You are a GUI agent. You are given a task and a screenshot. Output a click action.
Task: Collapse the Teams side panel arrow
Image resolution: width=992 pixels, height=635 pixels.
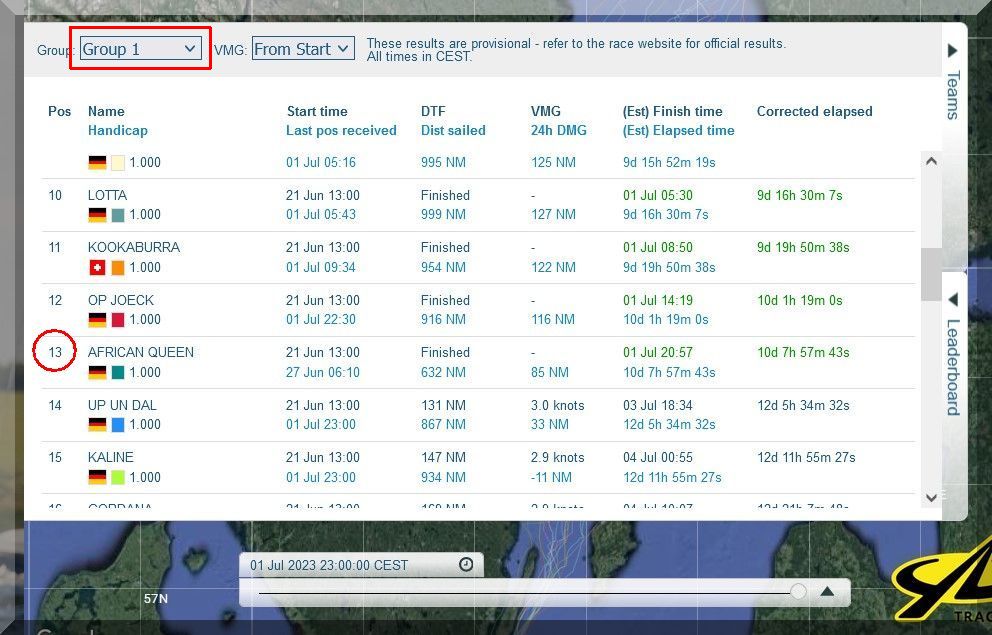point(953,51)
